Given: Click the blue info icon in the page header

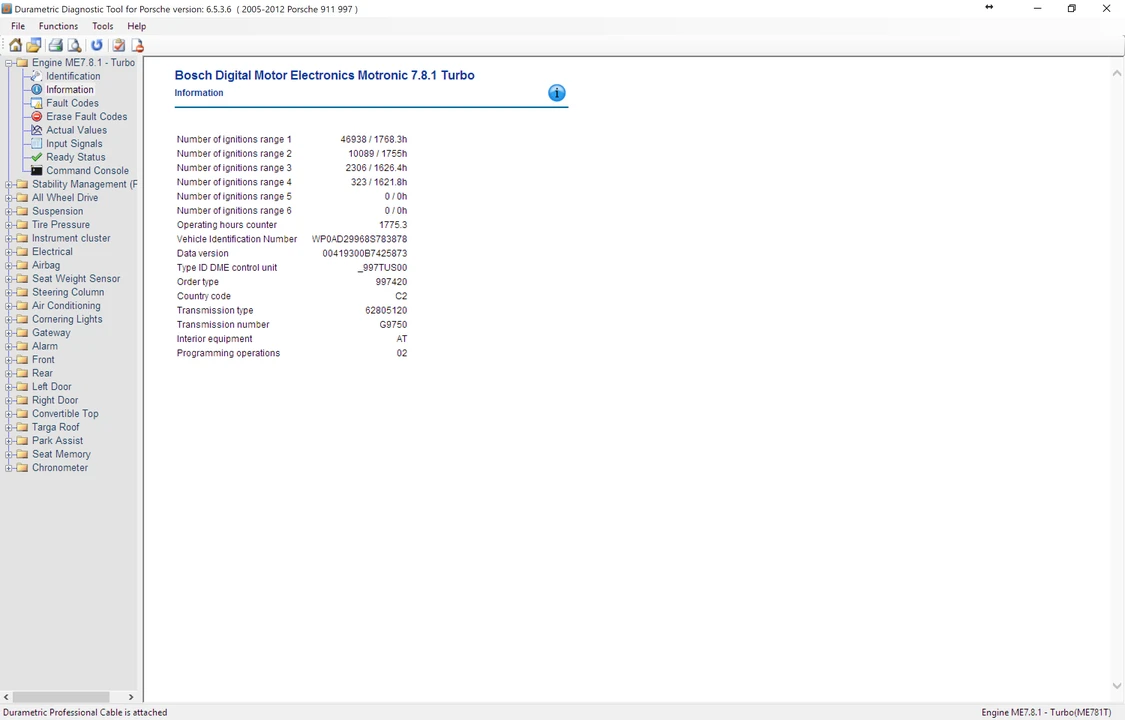Looking at the screenshot, I should 557,93.
